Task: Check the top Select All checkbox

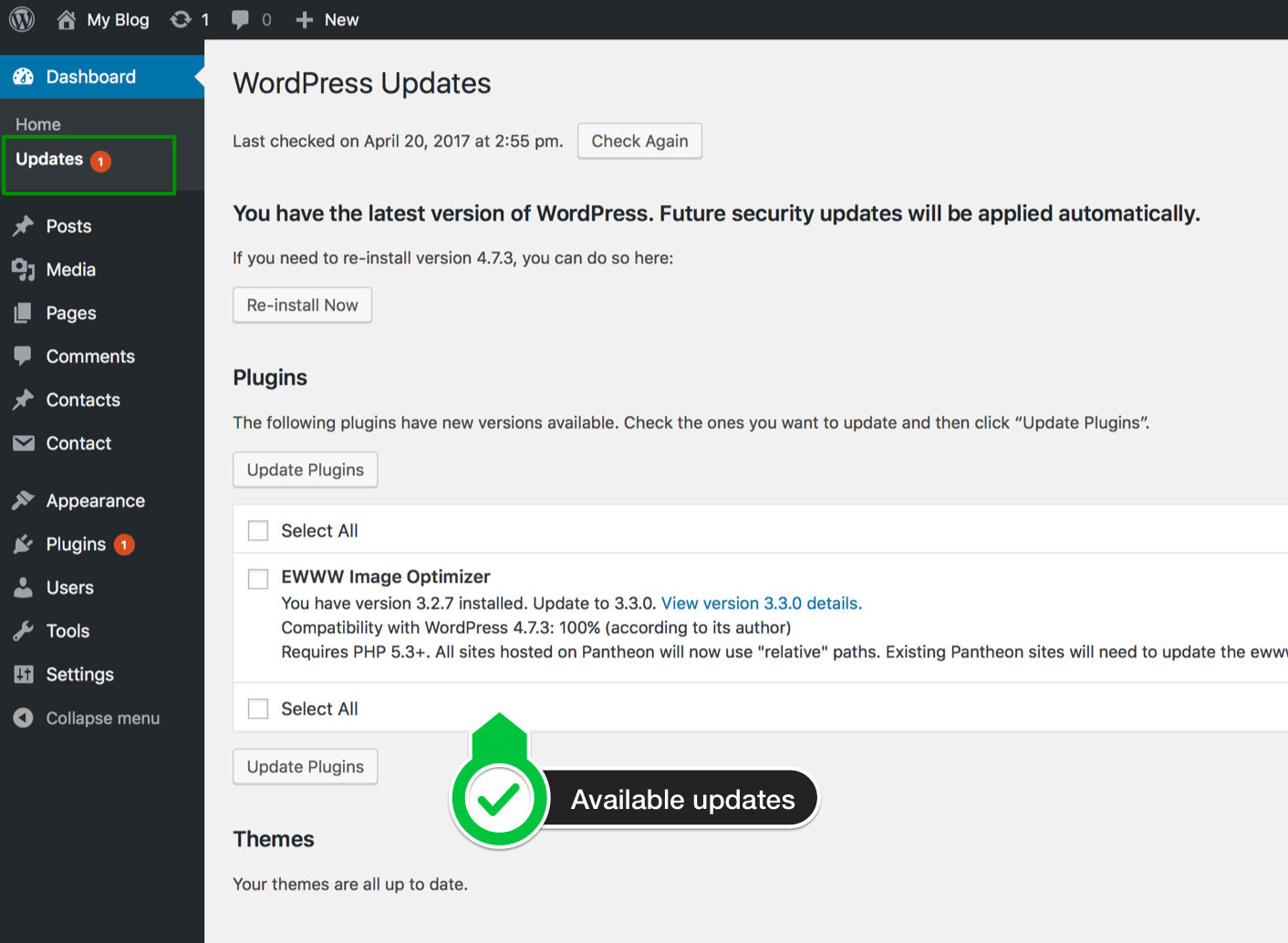Action: pyautogui.click(x=258, y=531)
